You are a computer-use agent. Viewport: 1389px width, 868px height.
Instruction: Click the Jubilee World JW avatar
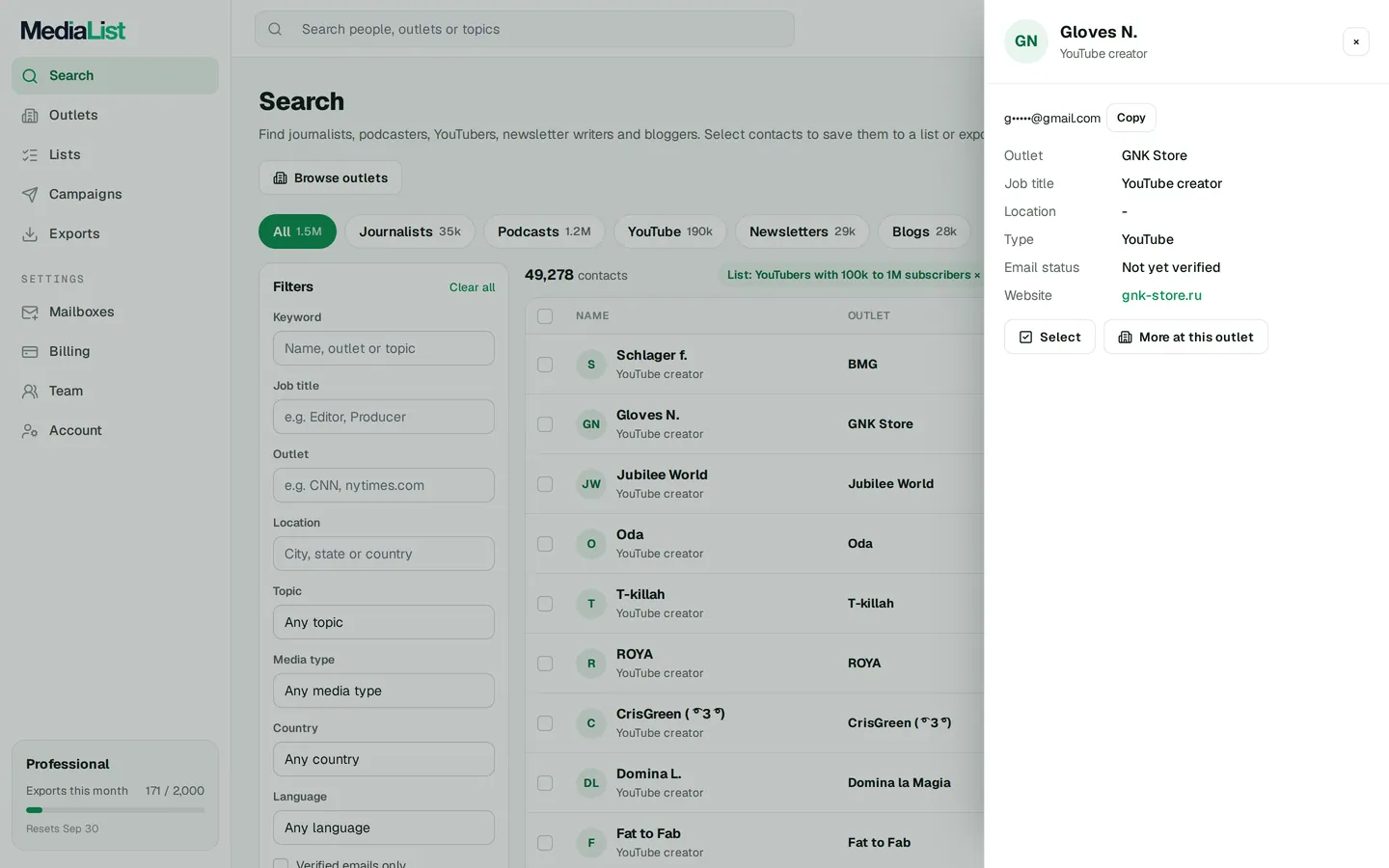pos(591,484)
